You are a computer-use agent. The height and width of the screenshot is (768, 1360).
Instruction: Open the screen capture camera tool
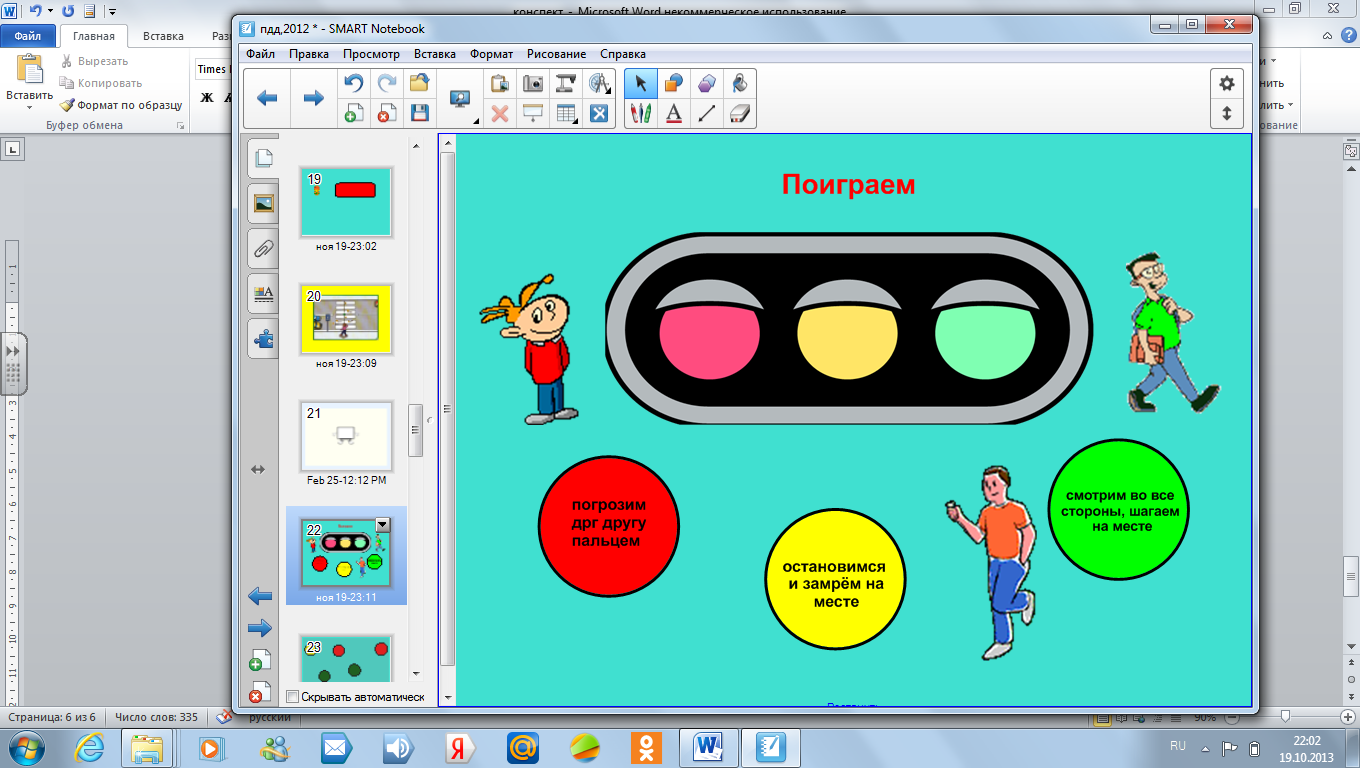click(x=533, y=84)
